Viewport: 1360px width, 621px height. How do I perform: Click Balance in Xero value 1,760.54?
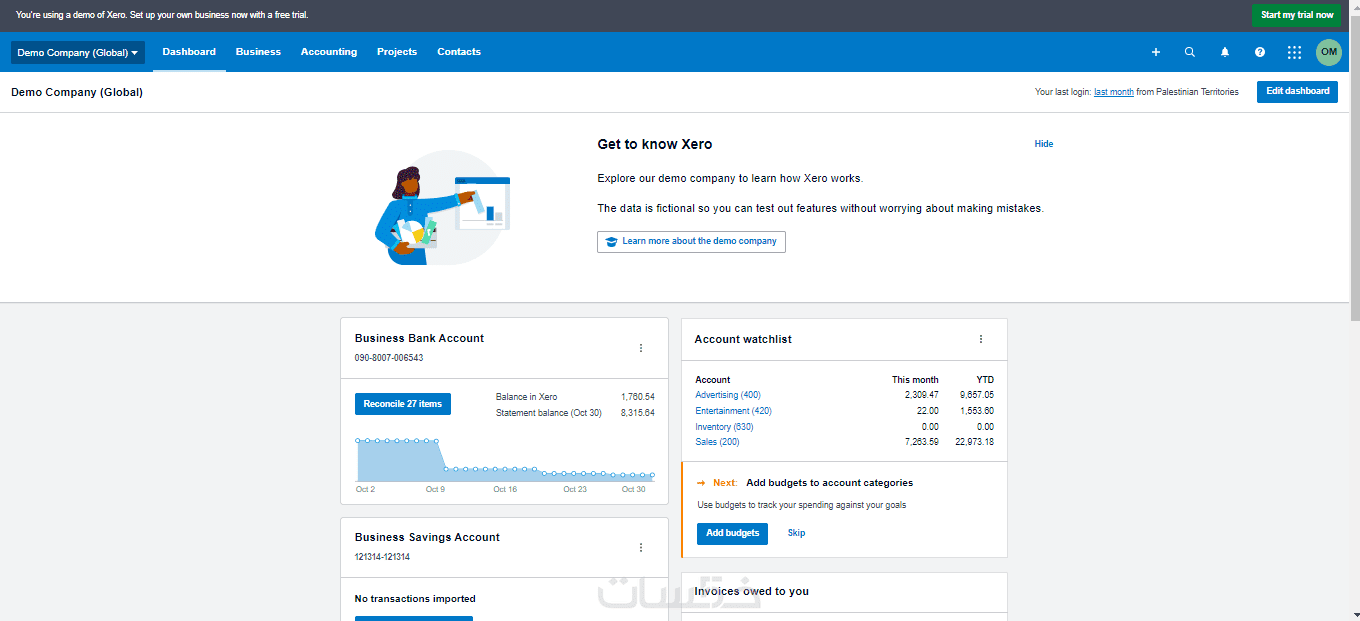[x=637, y=397]
